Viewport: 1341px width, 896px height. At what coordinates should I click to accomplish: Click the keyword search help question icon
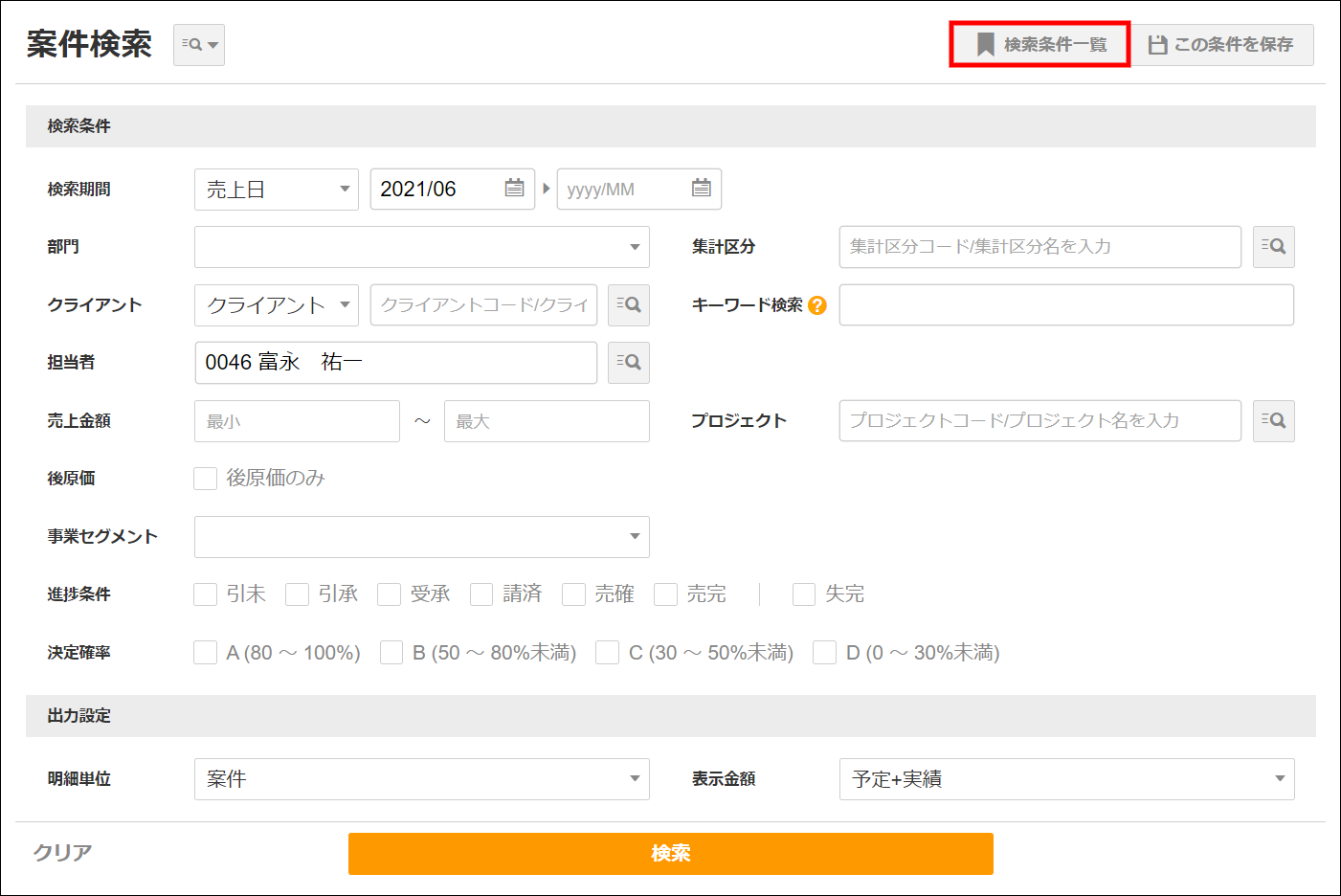[816, 305]
